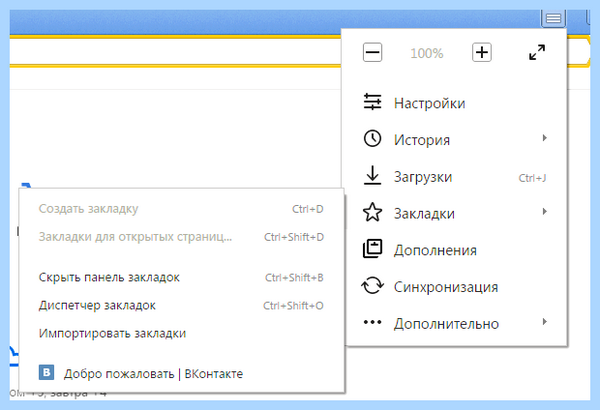Increase page zoom with plus button

(482, 52)
